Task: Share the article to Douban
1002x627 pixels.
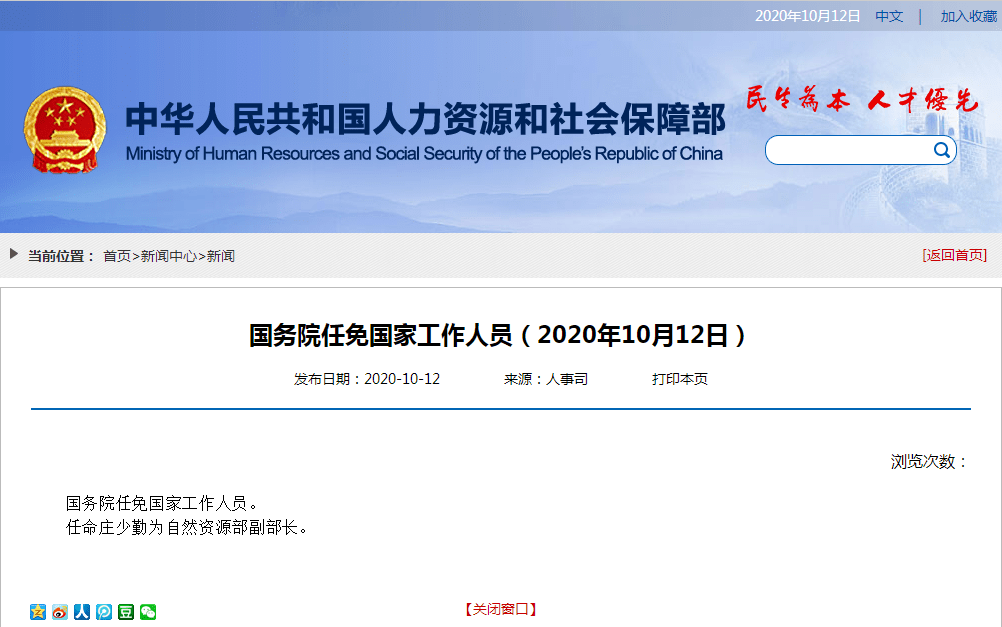Action: click(x=126, y=612)
